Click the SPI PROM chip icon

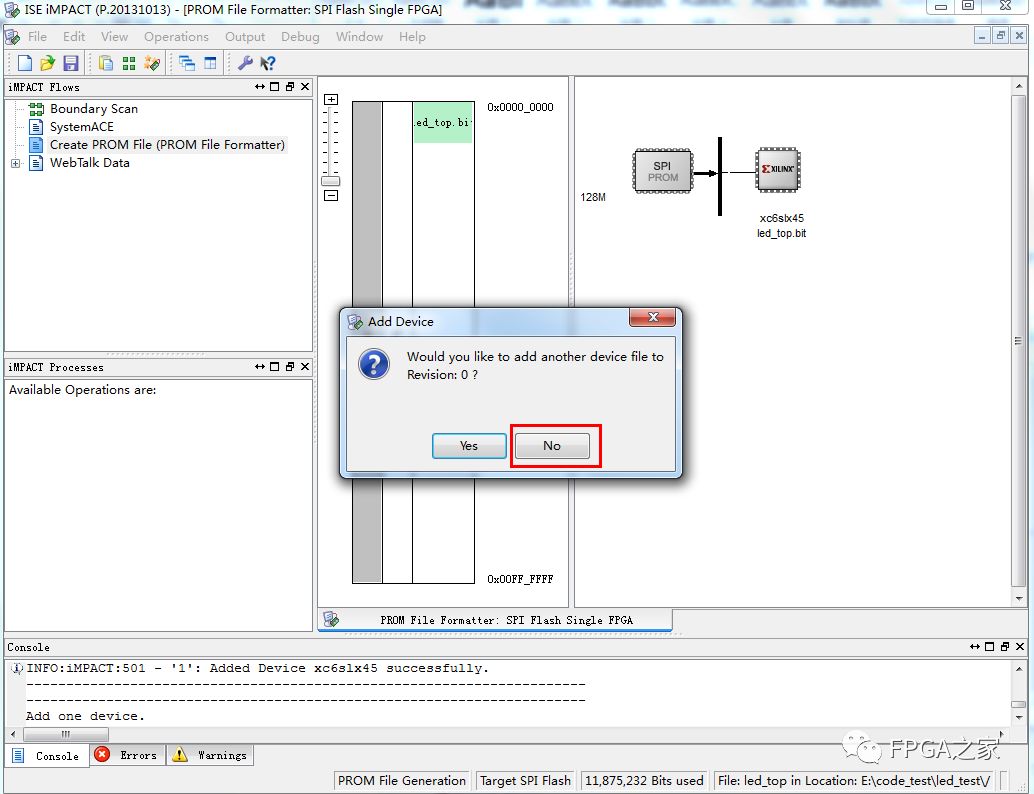point(662,171)
